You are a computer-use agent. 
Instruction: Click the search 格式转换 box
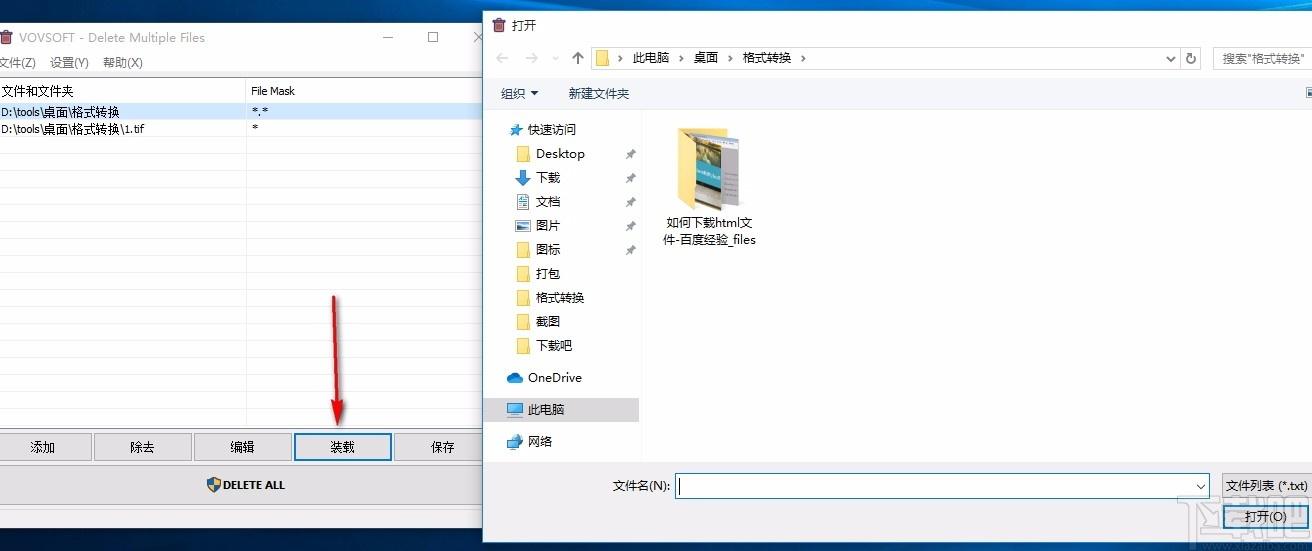1262,58
